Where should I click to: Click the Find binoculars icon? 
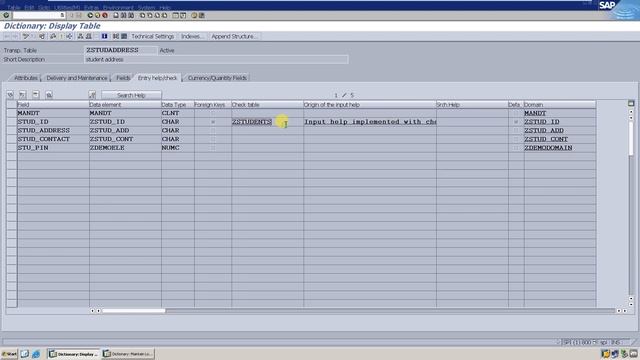[x=123, y=16]
